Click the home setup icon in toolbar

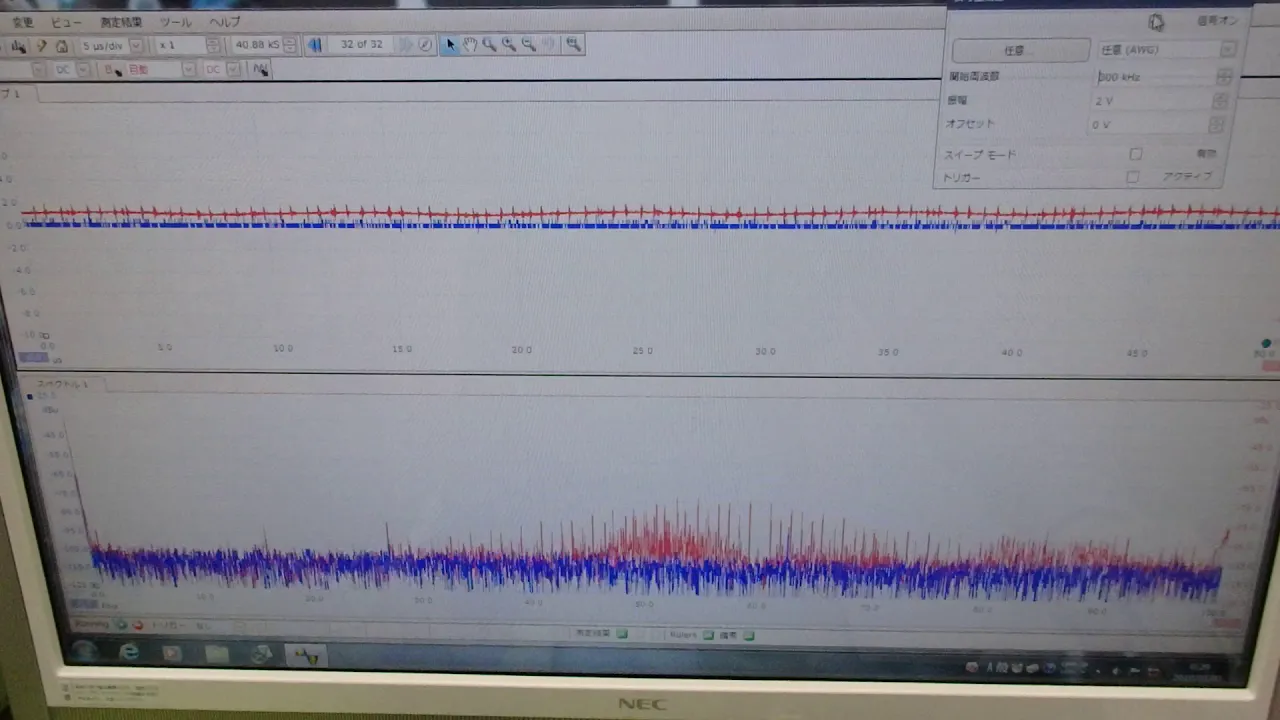(x=61, y=46)
